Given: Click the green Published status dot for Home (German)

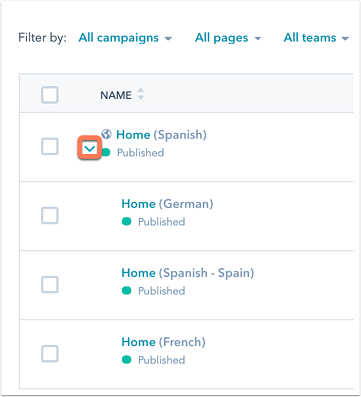Looking at the screenshot, I should point(127,221).
